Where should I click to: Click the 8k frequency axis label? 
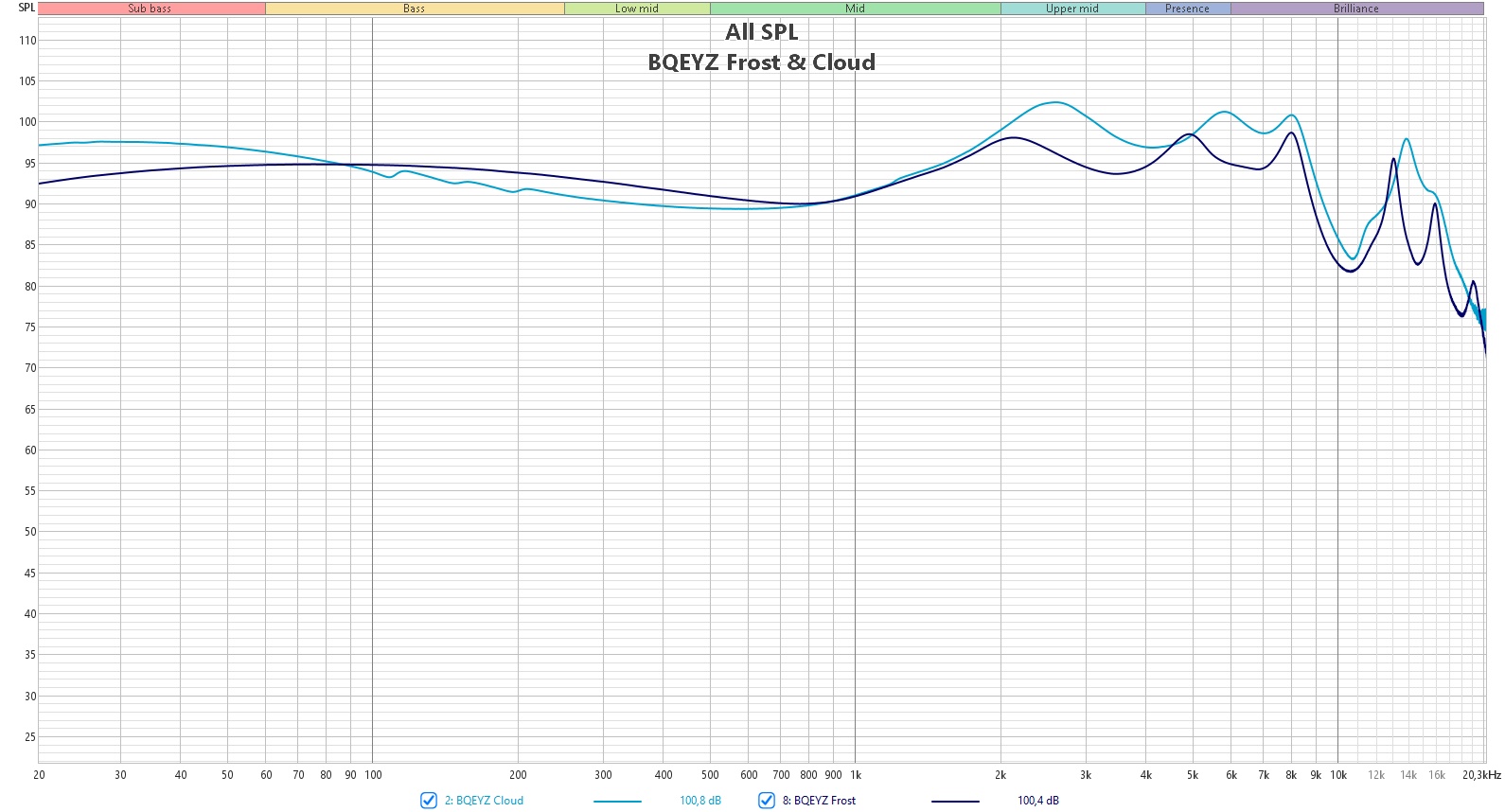pos(1291,775)
